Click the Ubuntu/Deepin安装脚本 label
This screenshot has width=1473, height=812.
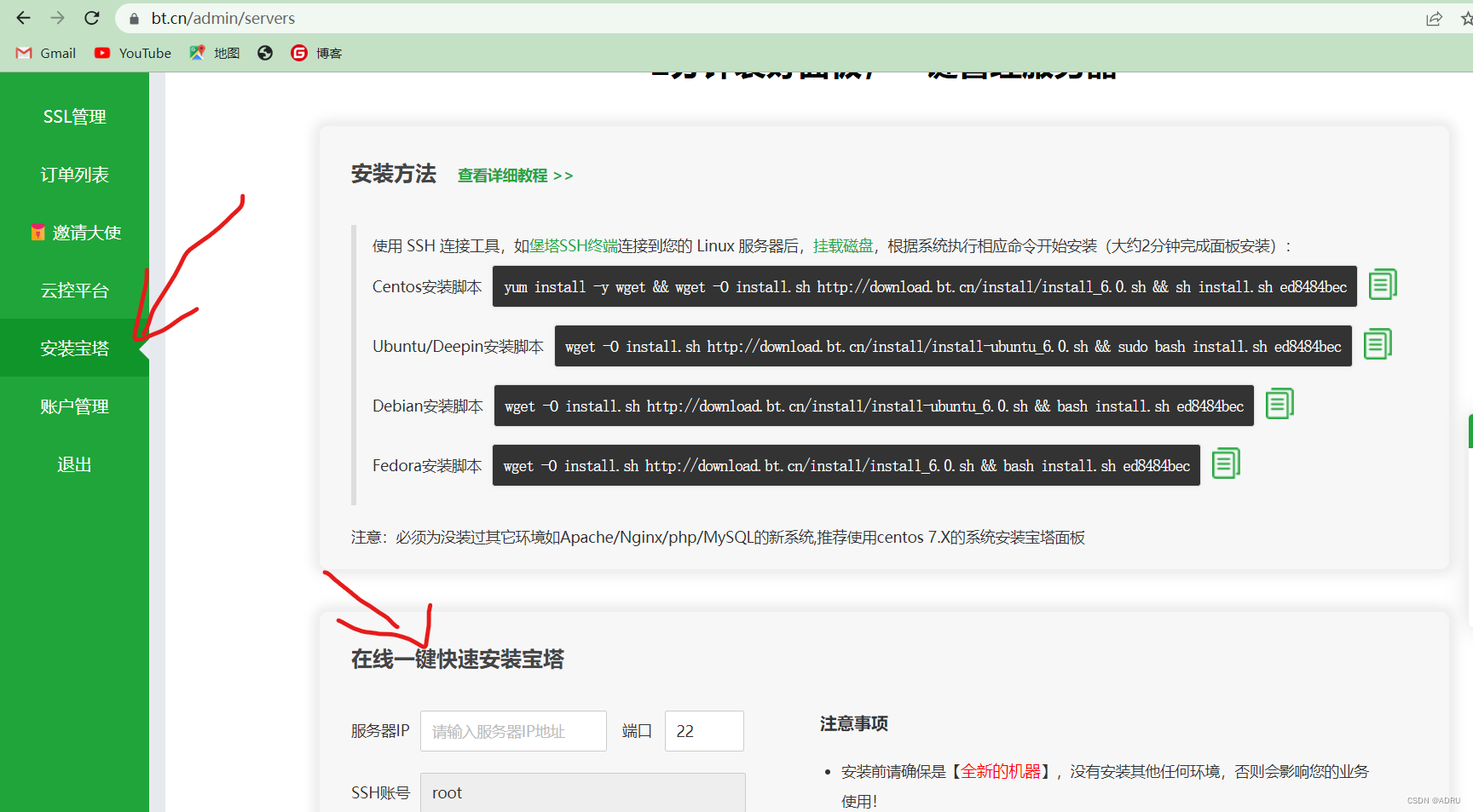(458, 346)
